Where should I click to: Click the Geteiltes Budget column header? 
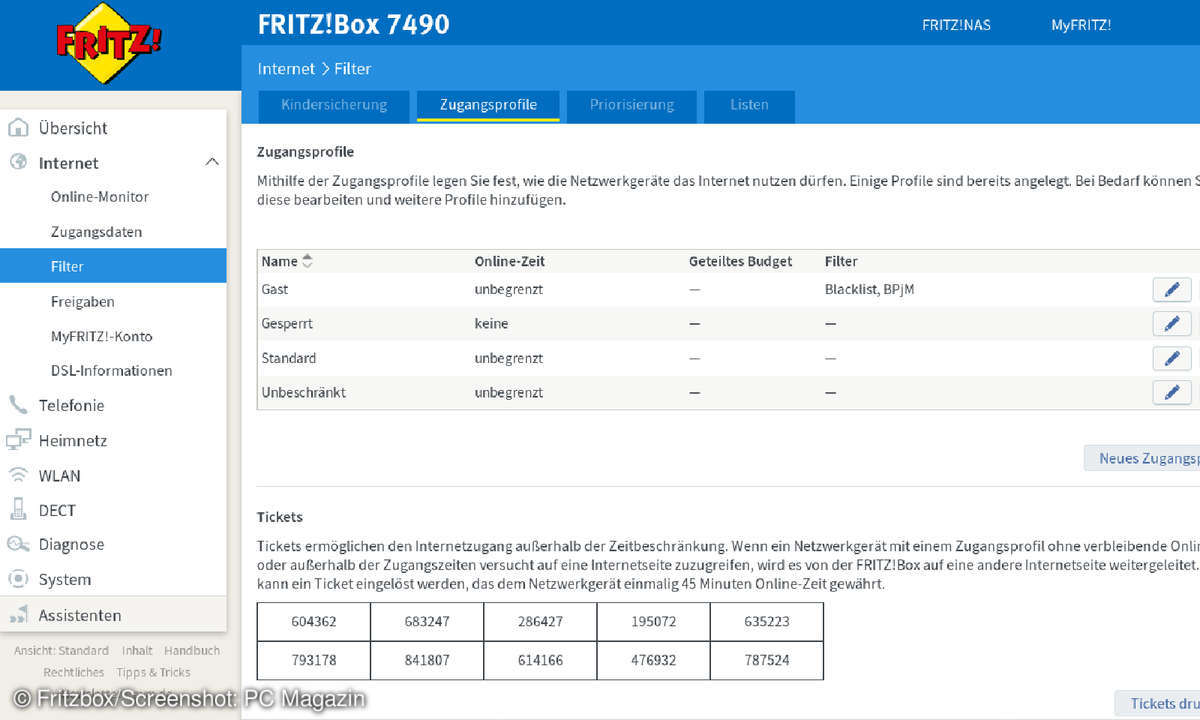point(740,261)
